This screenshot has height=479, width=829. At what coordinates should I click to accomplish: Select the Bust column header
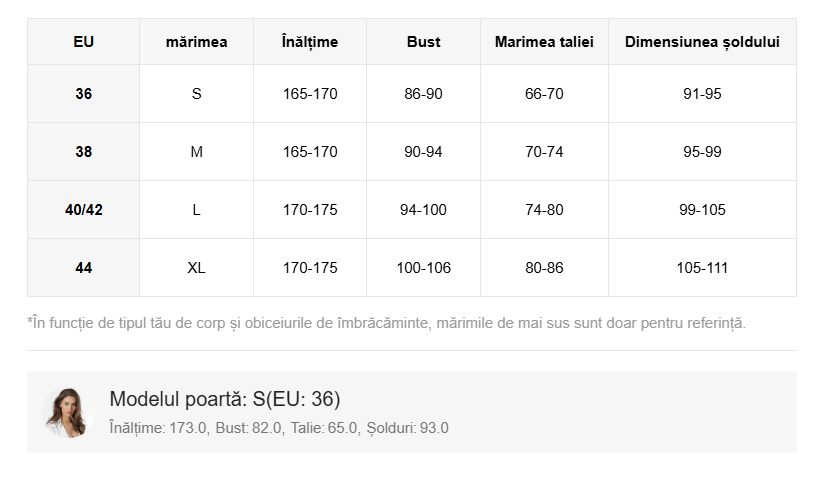click(423, 42)
